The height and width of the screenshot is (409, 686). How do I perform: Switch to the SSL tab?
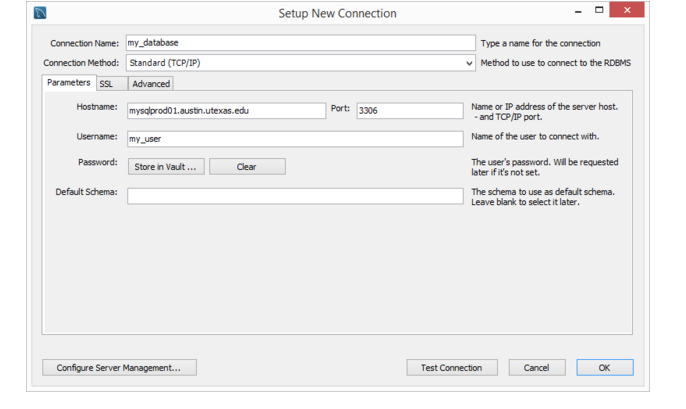pyautogui.click(x=112, y=84)
